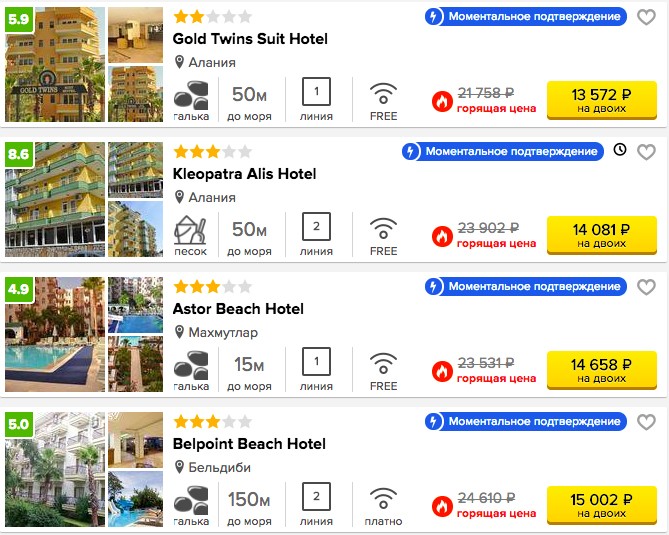669x535 pixels.
Task: Open Belpoint Beach pool waterslide thumbnail
Action: [x=135, y=499]
